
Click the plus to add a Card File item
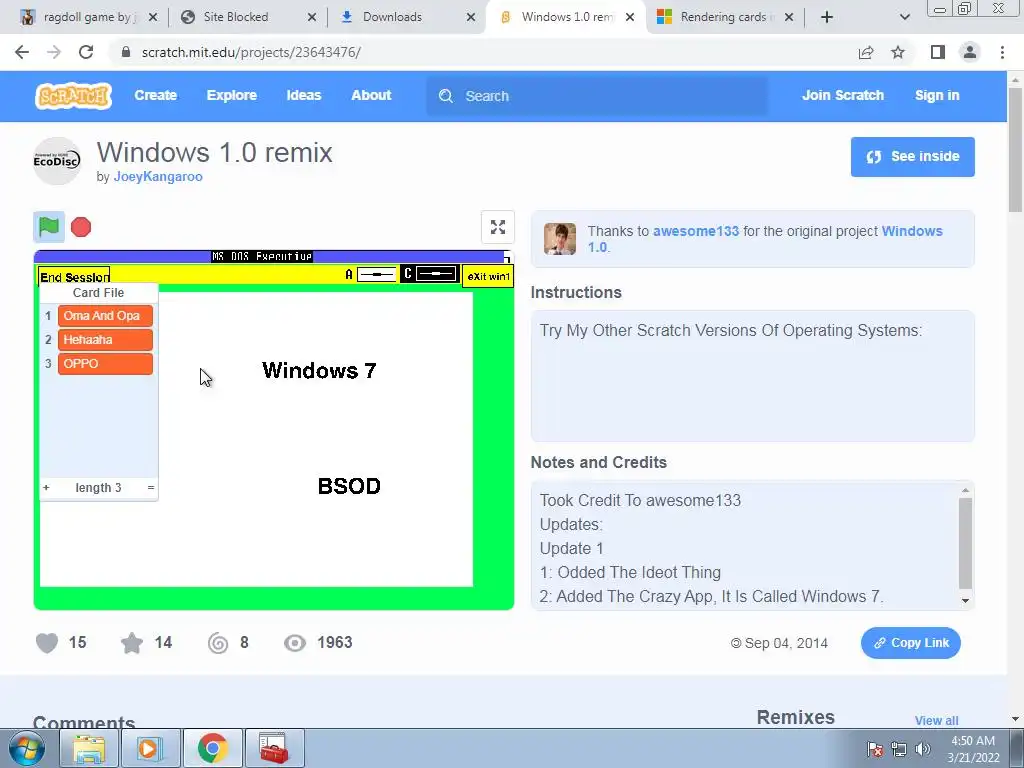point(46,488)
